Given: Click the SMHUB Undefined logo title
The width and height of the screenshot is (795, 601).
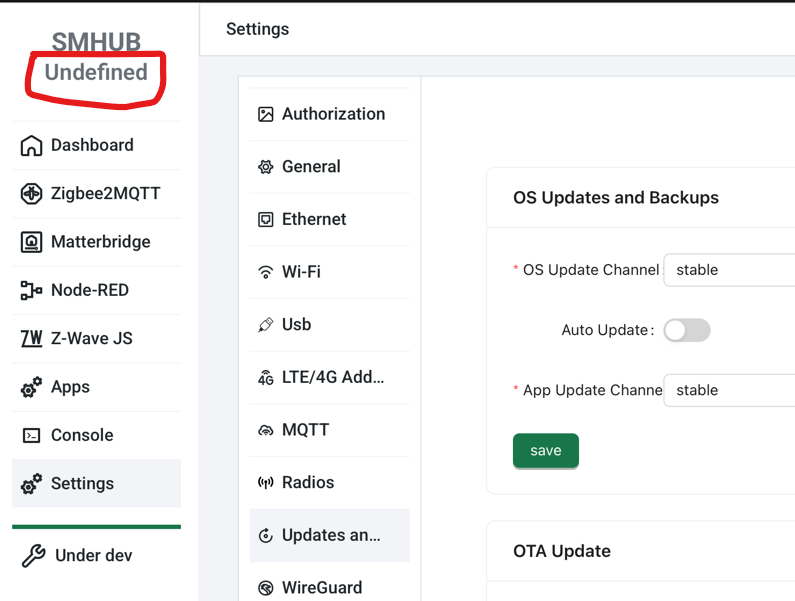Looking at the screenshot, I should tap(96, 58).
